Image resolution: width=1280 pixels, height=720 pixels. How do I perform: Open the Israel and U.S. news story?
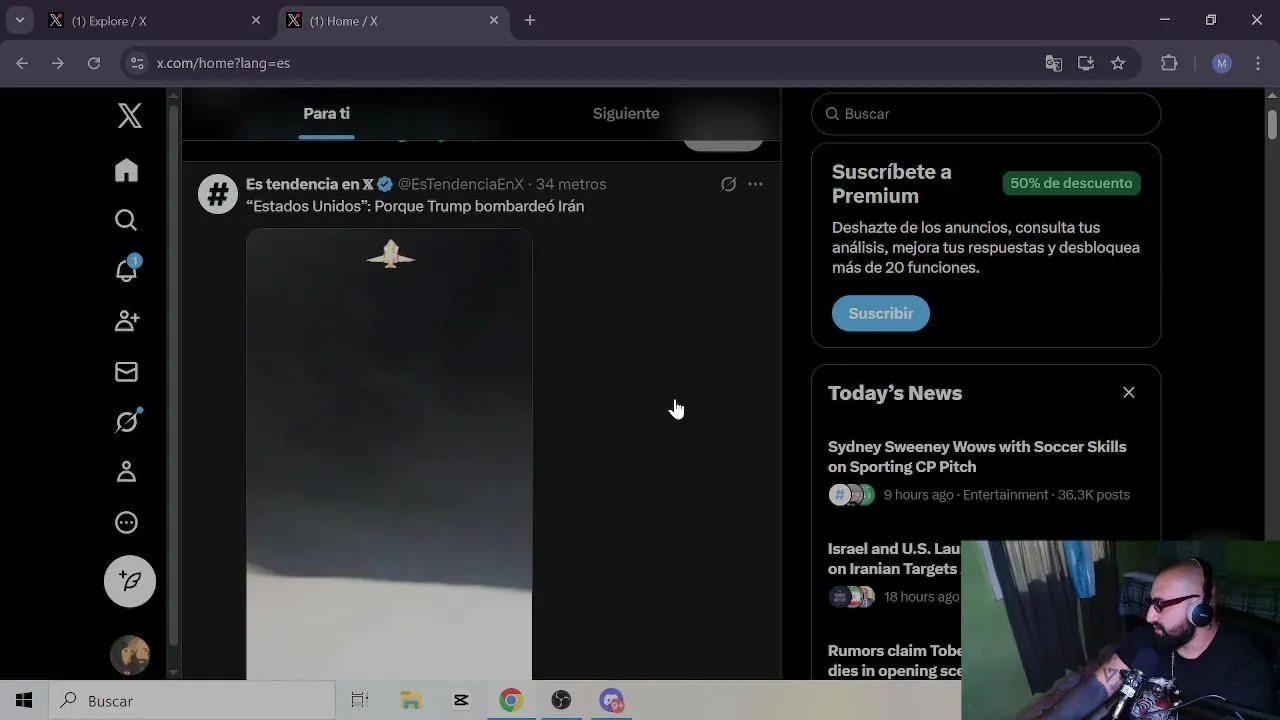tap(894, 559)
